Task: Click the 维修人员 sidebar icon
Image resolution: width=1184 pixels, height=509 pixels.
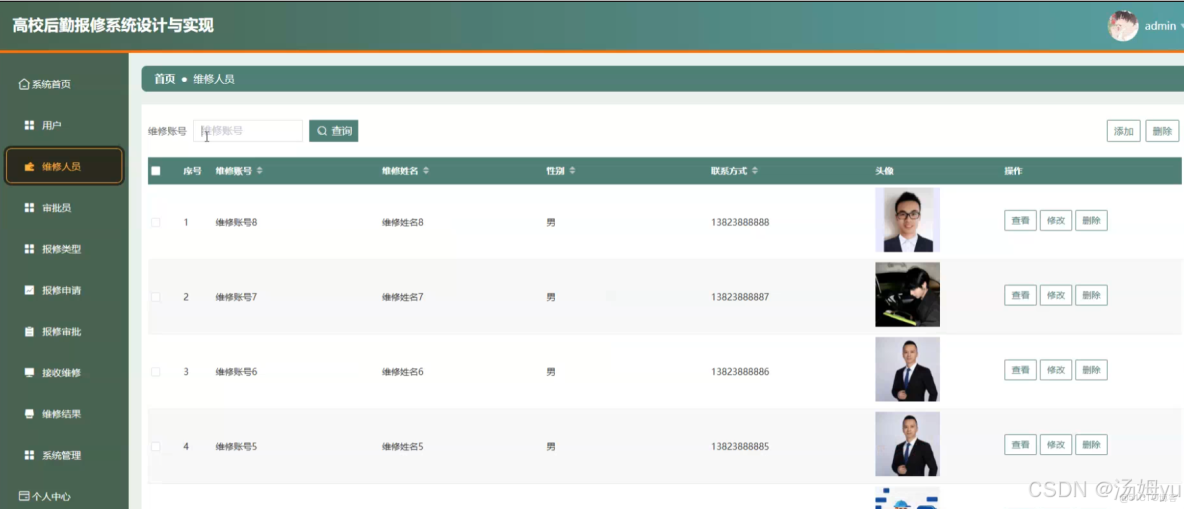Action: [x=29, y=167]
